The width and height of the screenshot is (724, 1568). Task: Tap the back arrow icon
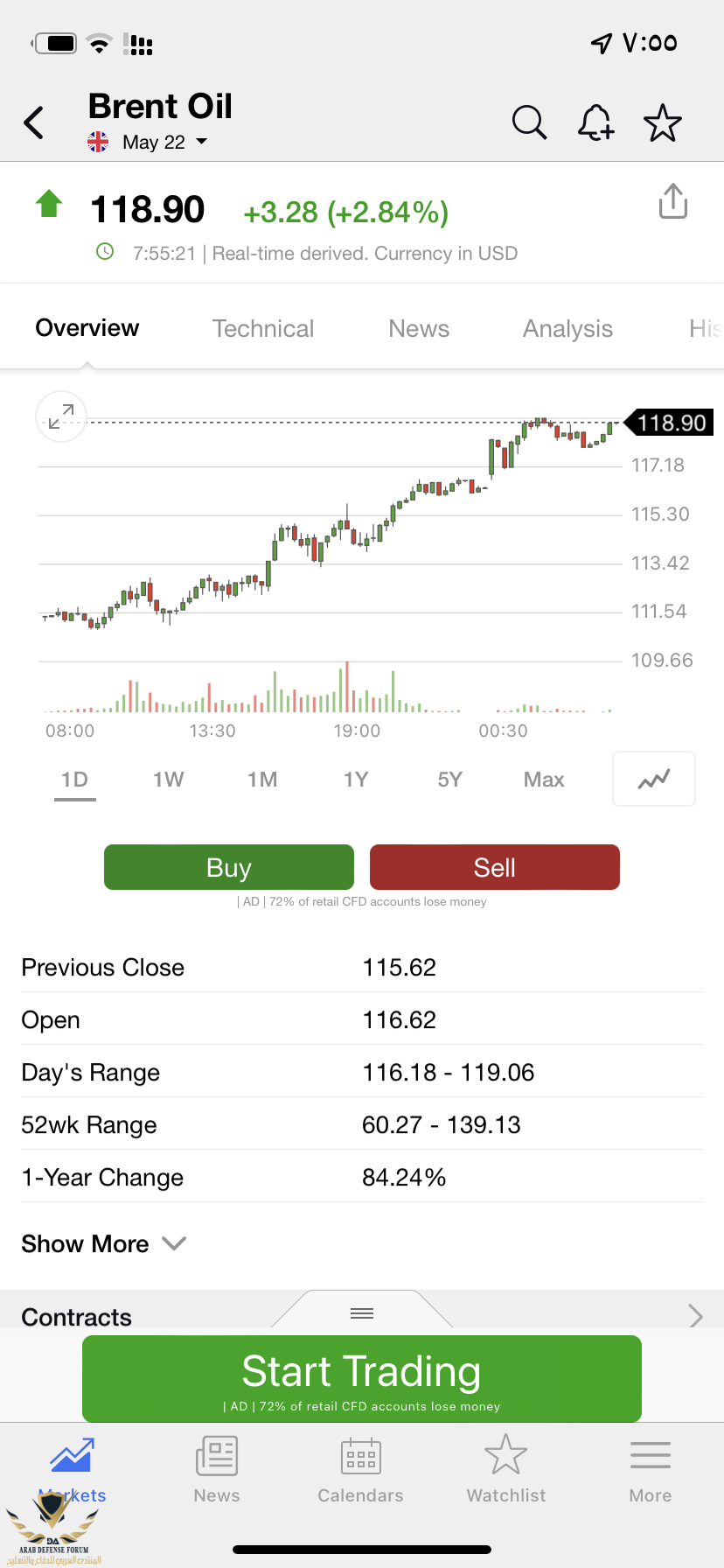click(x=34, y=123)
